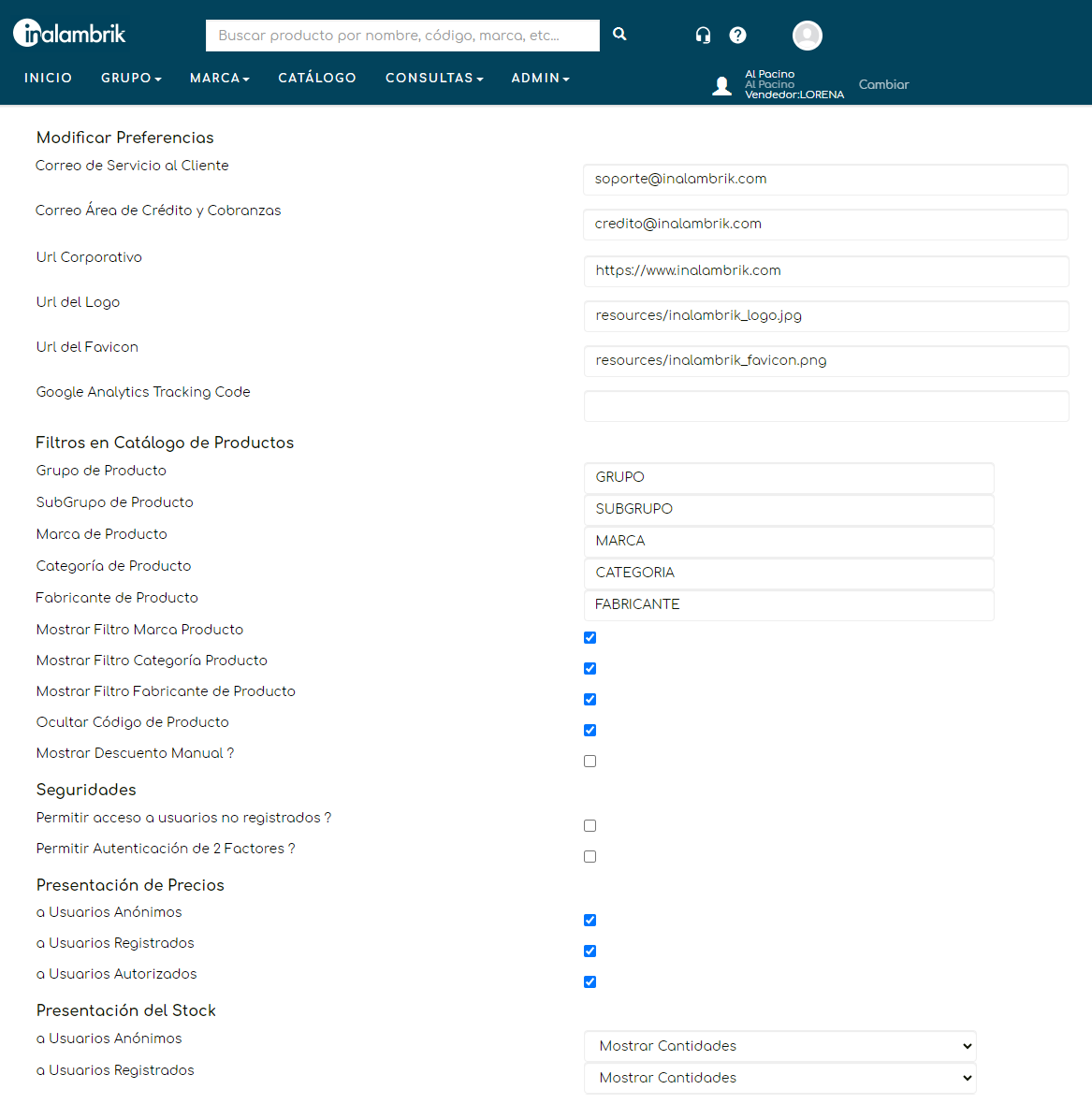Edit the SubGrupo de Producto field
Screen dimensions: 1092x1104
pyautogui.click(x=789, y=510)
